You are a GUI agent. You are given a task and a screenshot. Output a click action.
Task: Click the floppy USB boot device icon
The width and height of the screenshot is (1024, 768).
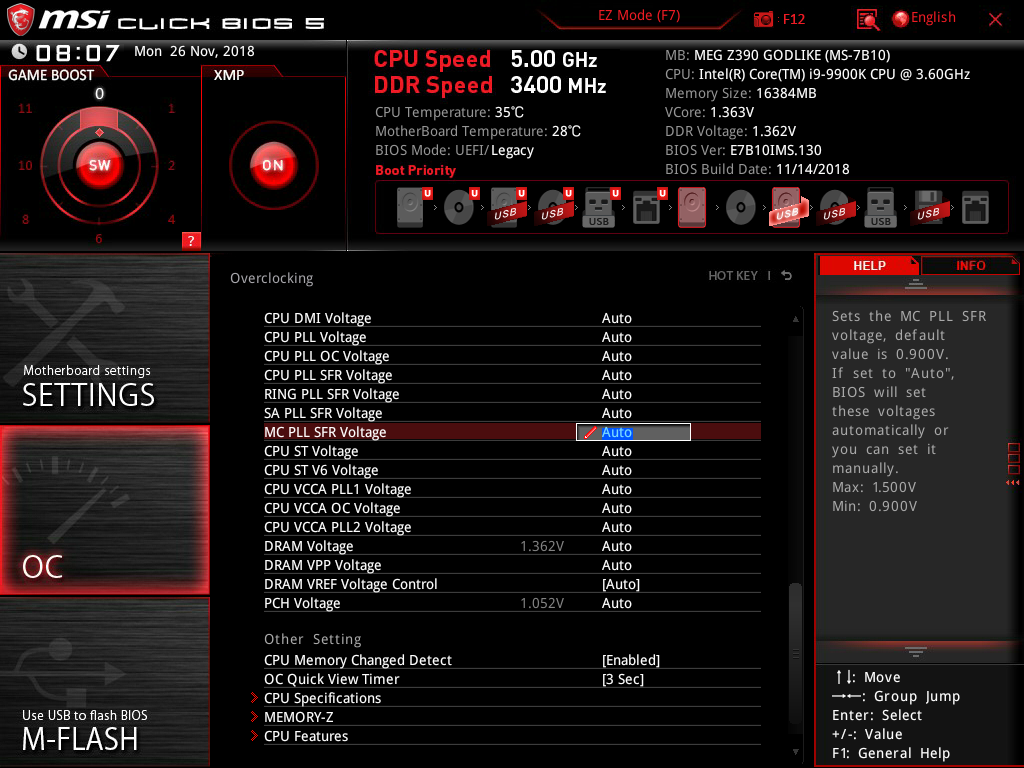pos(927,208)
